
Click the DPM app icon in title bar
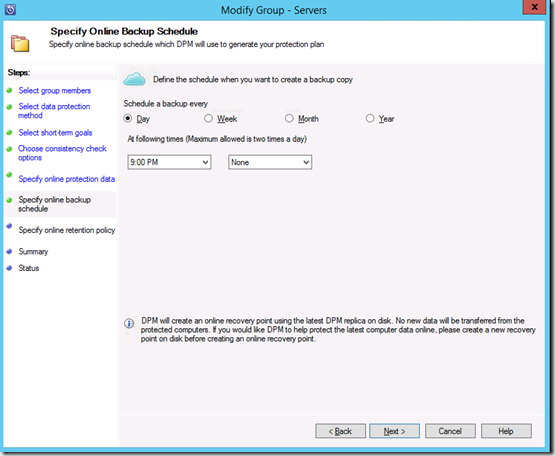pos(10,10)
